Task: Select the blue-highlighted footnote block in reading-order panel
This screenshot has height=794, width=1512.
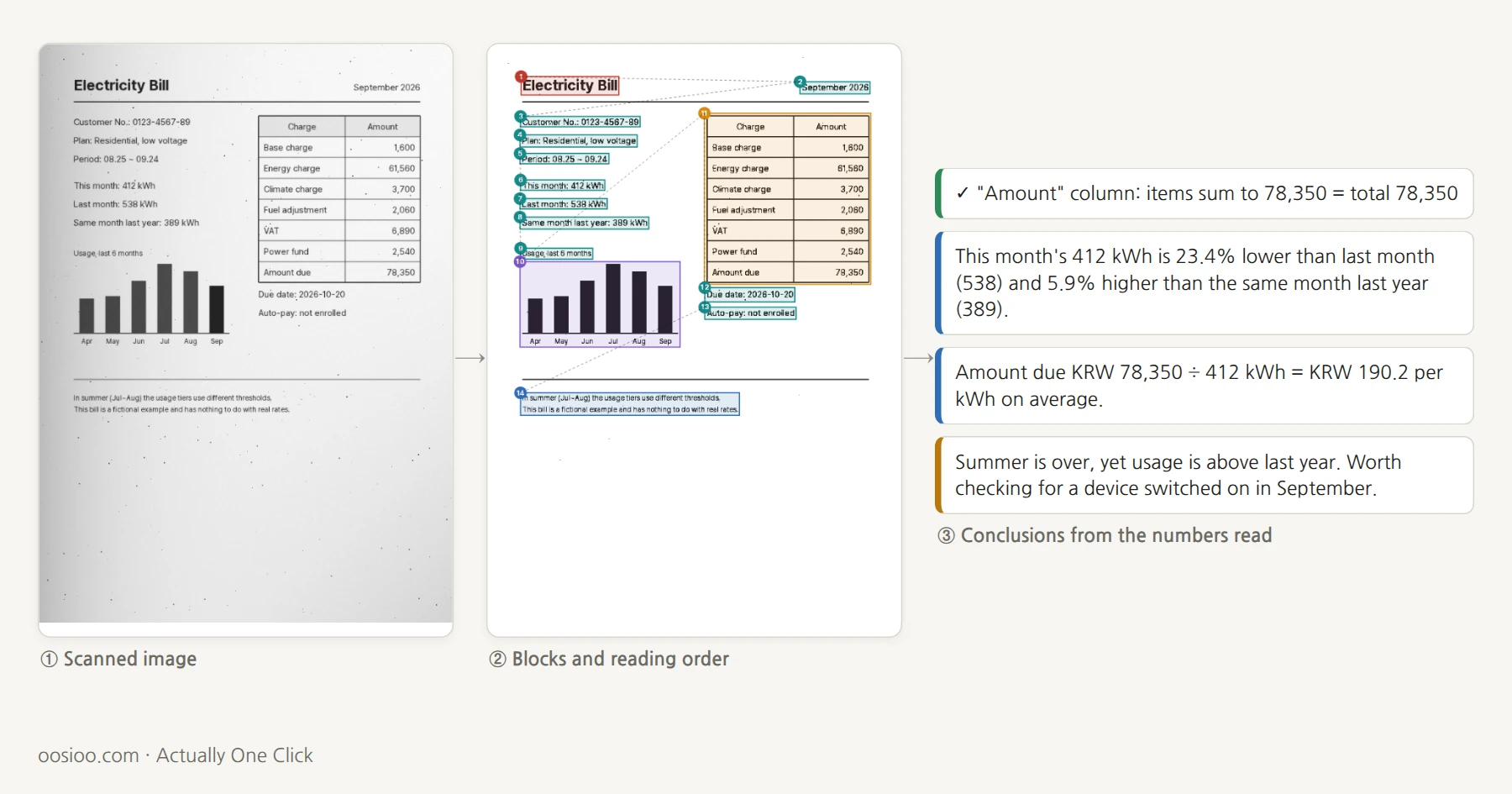Action: pyautogui.click(x=630, y=404)
